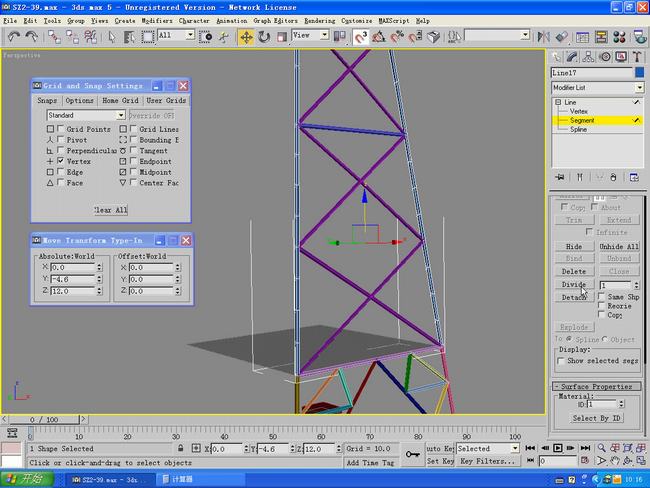Enable Endpoint snap checkbox
Viewport: 650px width, 488px height.
pos(133,161)
